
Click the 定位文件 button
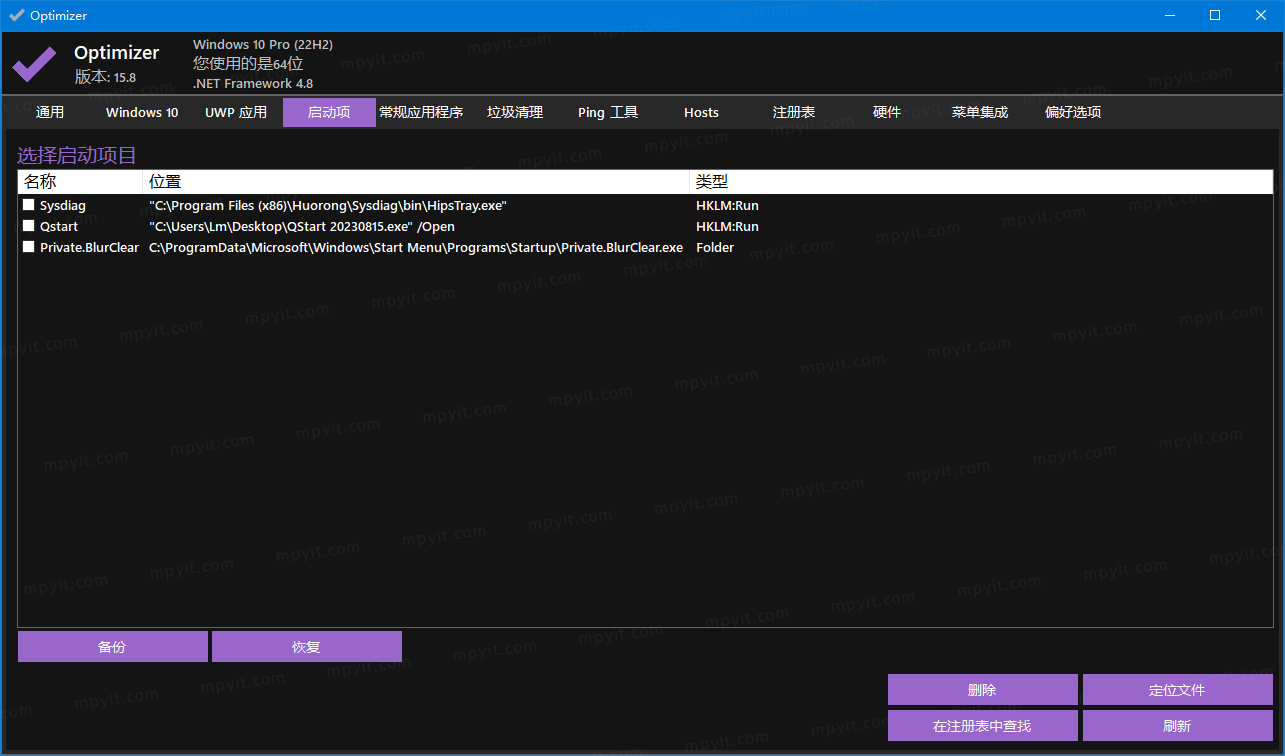(1177, 690)
